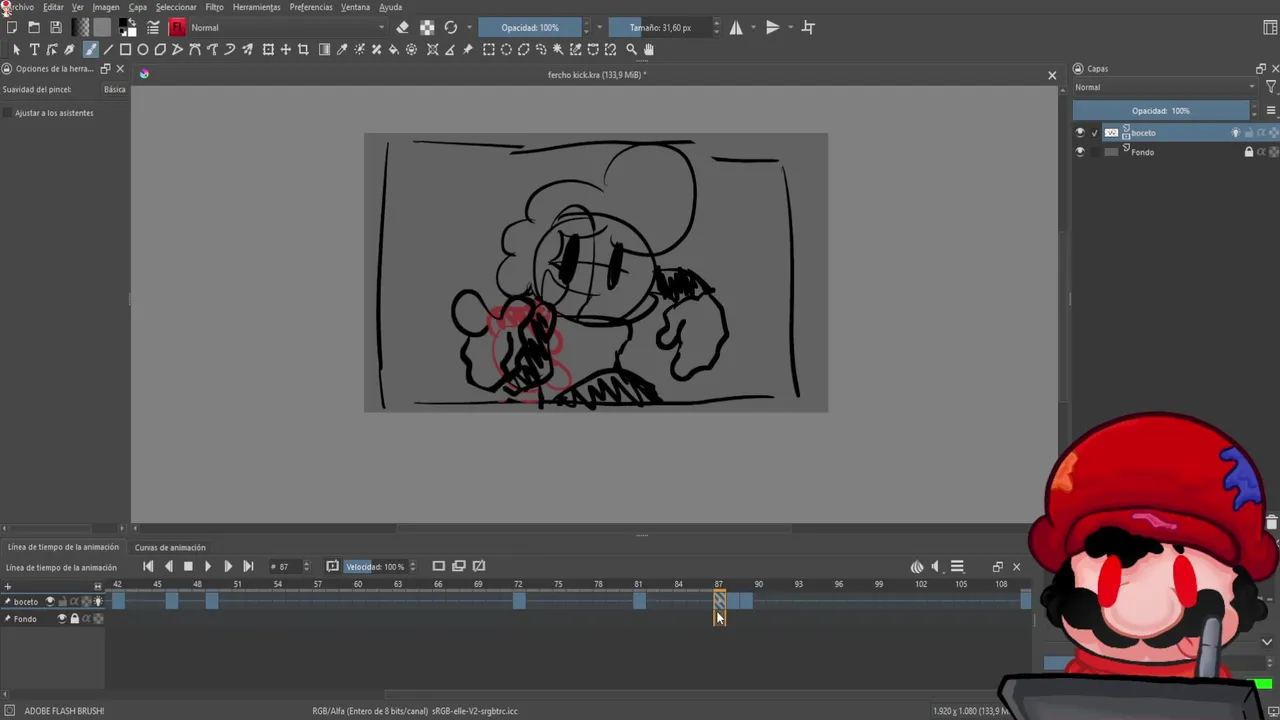Activate the Move tool
This screenshot has height=720, width=1280.
point(286,49)
